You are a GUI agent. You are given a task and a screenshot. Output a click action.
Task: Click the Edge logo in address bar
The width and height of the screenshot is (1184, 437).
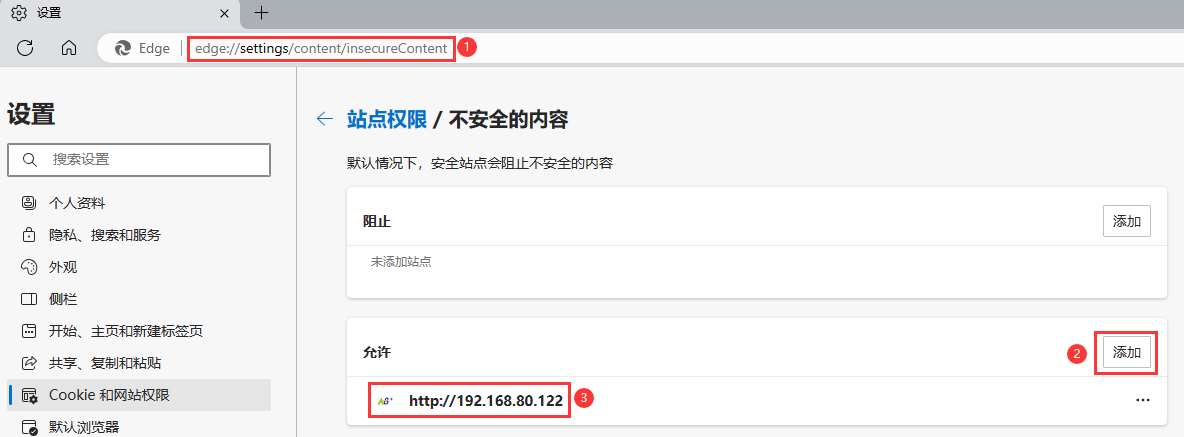coord(123,48)
